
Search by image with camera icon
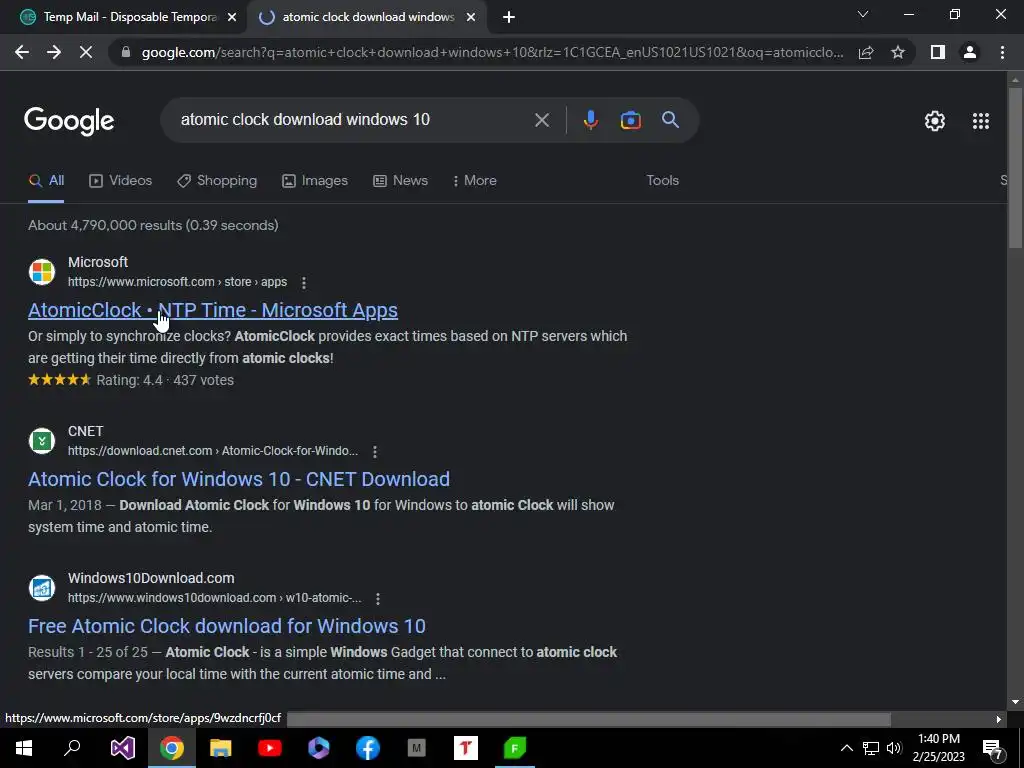point(630,120)
